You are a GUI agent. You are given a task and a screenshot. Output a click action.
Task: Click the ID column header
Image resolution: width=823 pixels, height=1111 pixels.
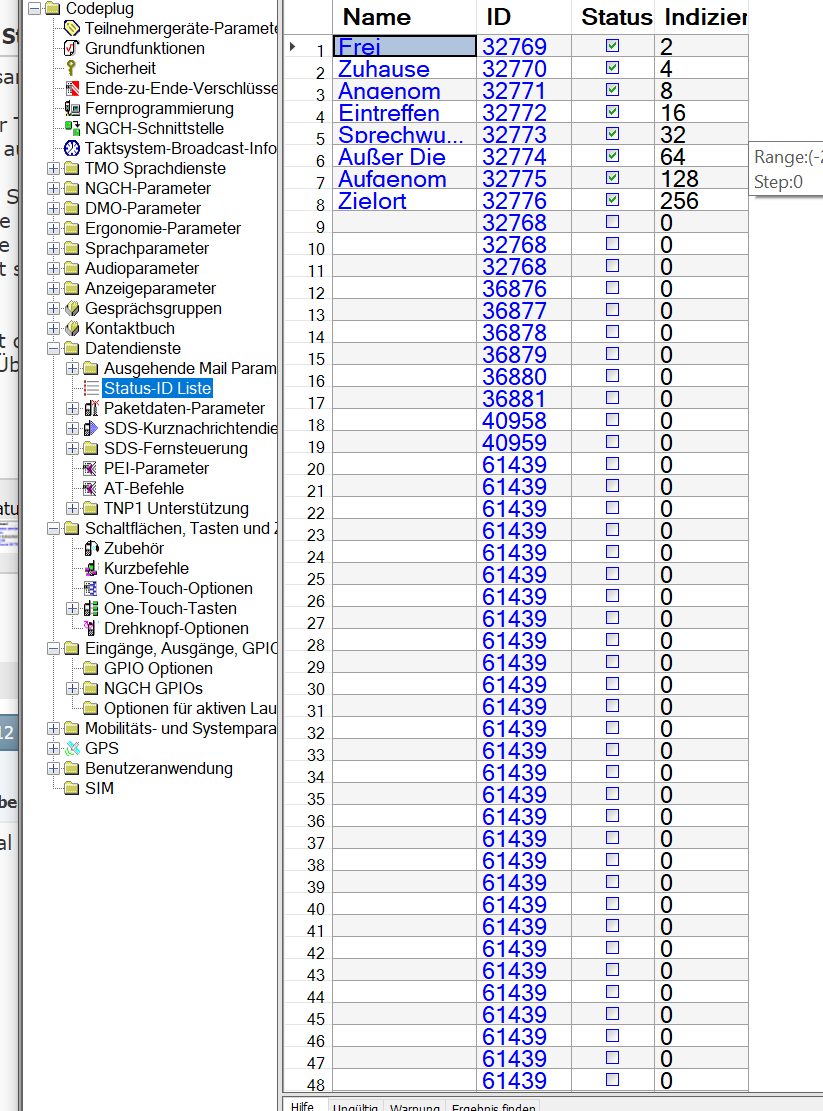pos(499,17)
